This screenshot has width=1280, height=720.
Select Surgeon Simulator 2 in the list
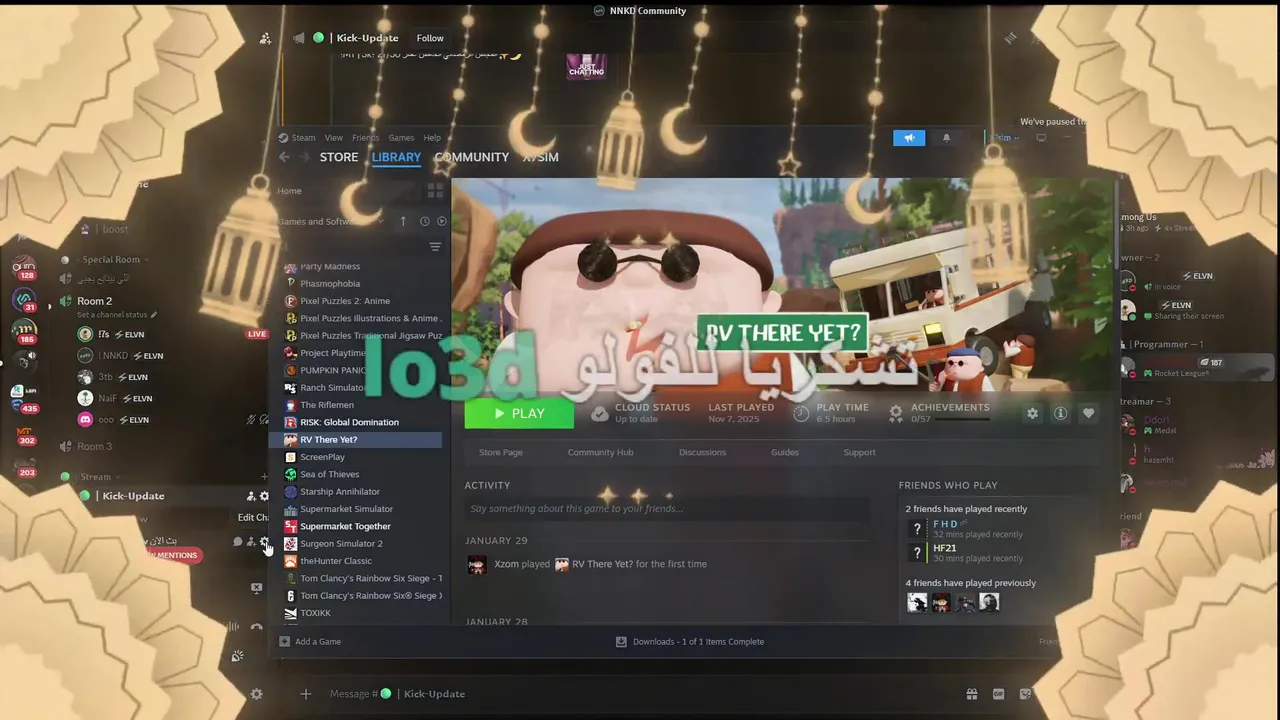pos(341,544)
